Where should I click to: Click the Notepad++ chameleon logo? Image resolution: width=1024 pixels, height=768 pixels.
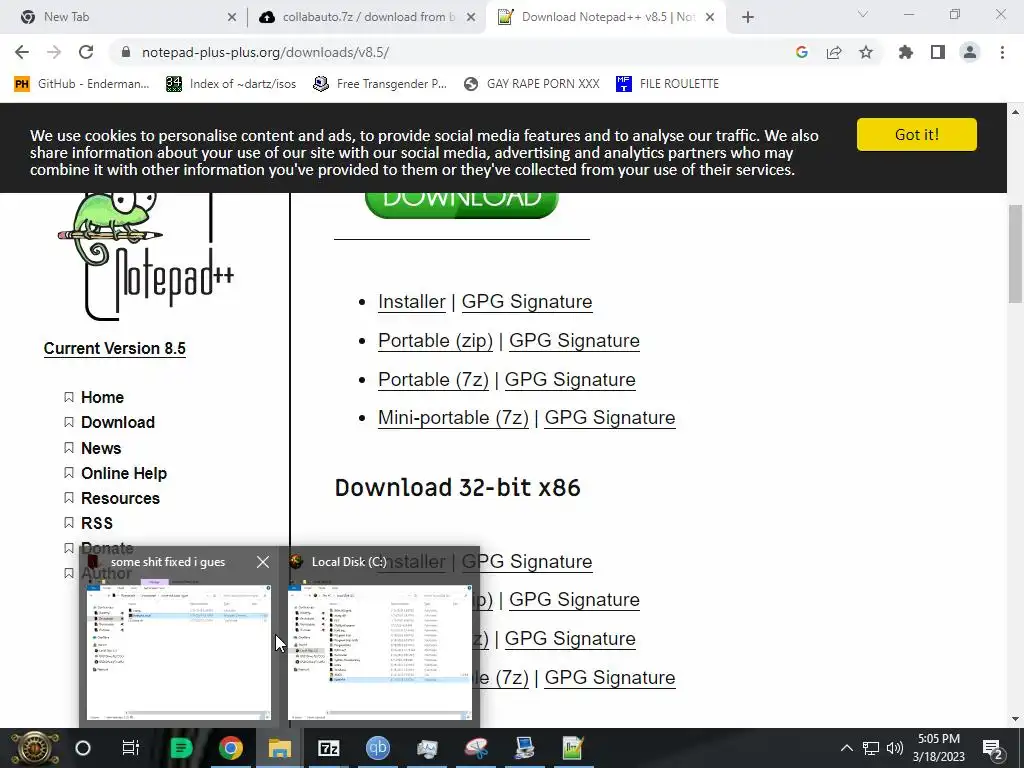coord(145,257)
